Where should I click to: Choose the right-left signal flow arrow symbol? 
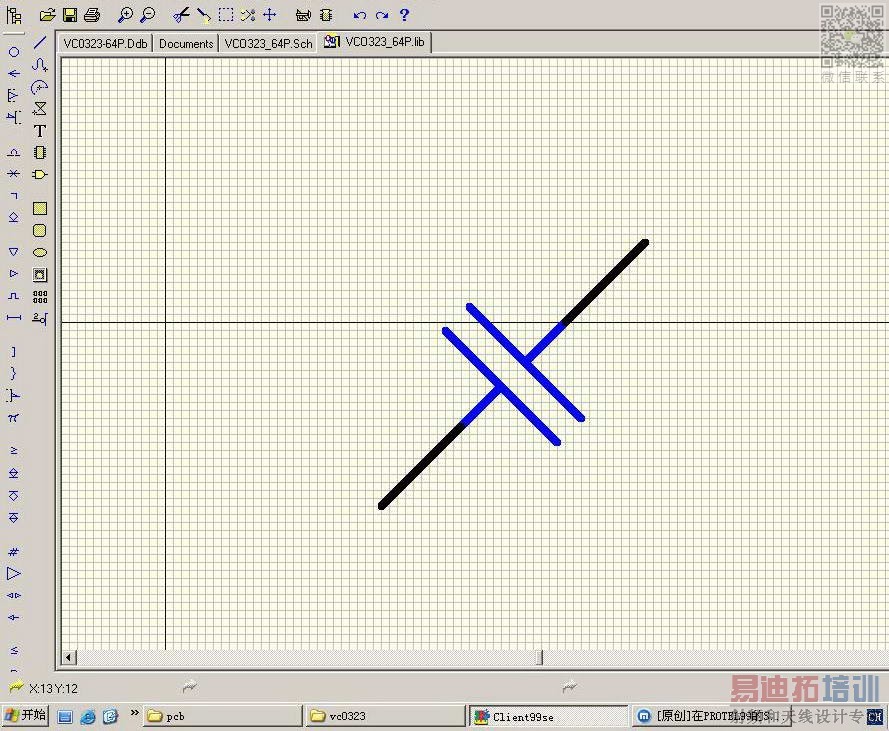click(14, 74)
